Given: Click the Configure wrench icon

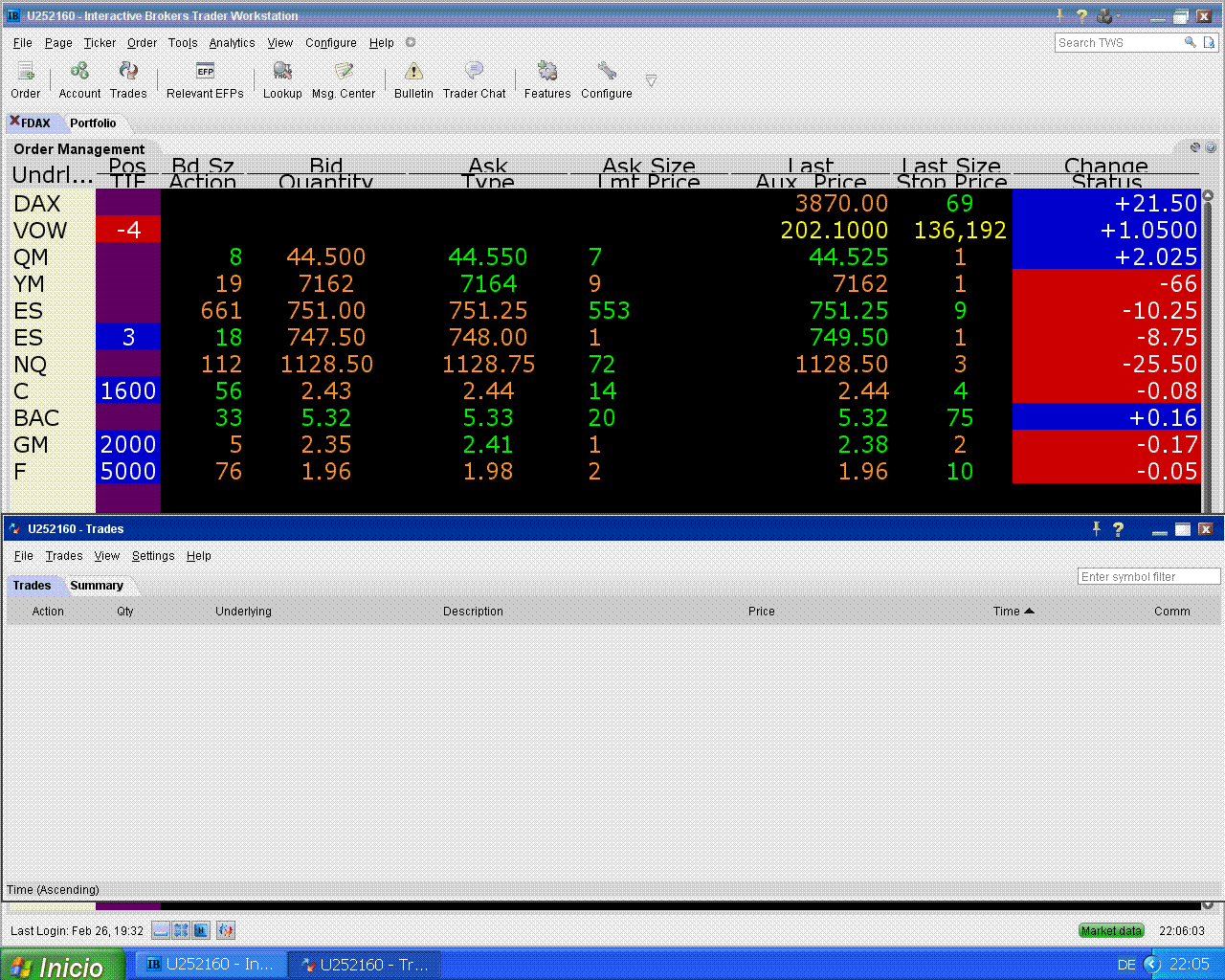Looking at the screenshot, I should pos(607,72).
